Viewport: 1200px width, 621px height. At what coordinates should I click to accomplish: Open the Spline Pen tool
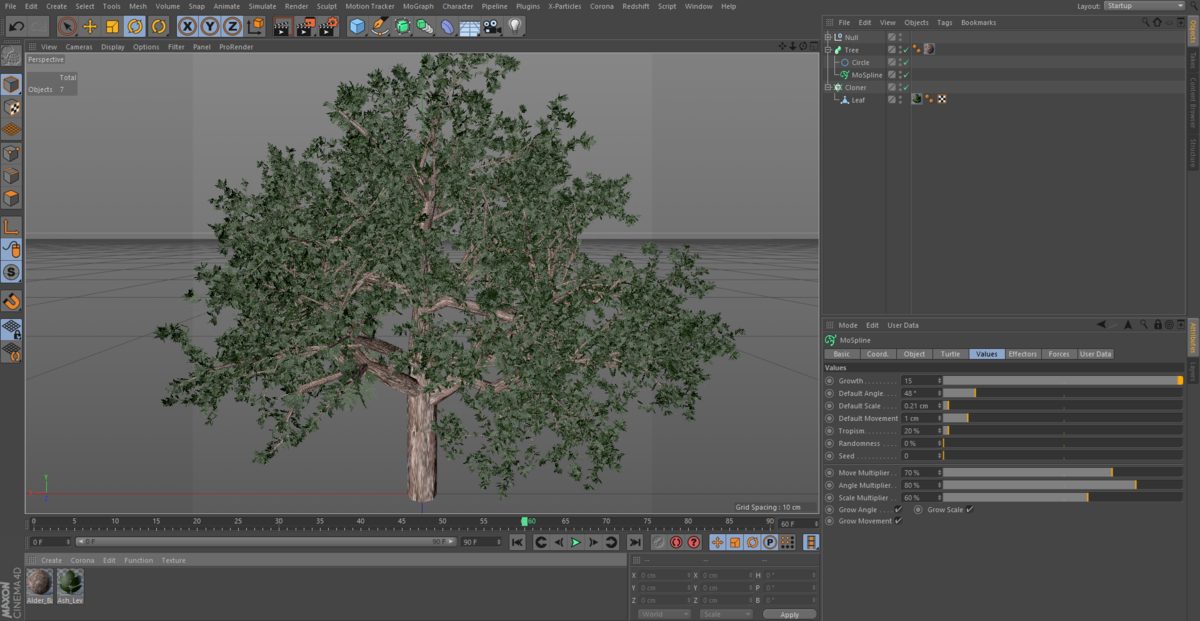[x=379, y=26]
